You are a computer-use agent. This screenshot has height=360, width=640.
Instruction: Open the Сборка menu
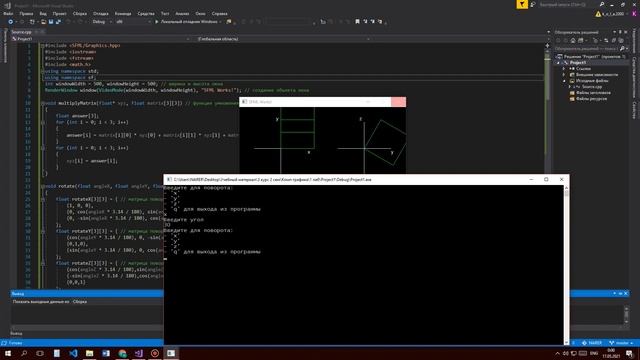point(80,13)
